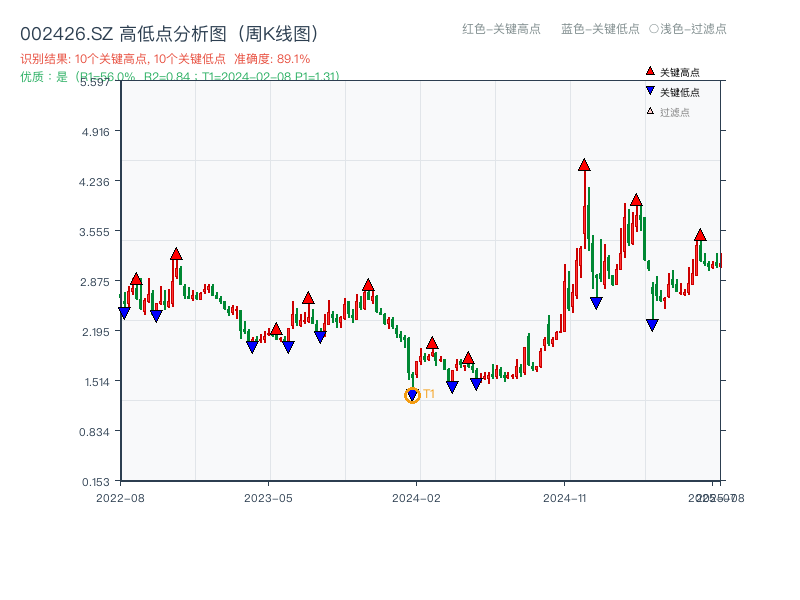This screenshot has height=600, width=800.
Task: Click the 2023-05 x-axis date label
Action: pyautogui.click(x=268, y=498)
